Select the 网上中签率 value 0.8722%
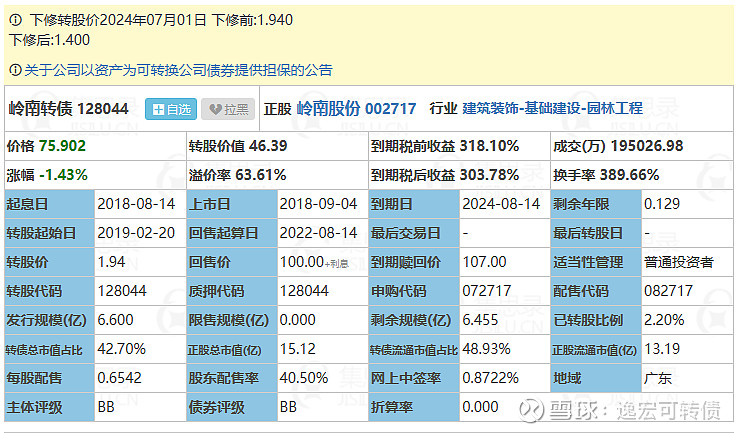742x433 pixels. 491,378
